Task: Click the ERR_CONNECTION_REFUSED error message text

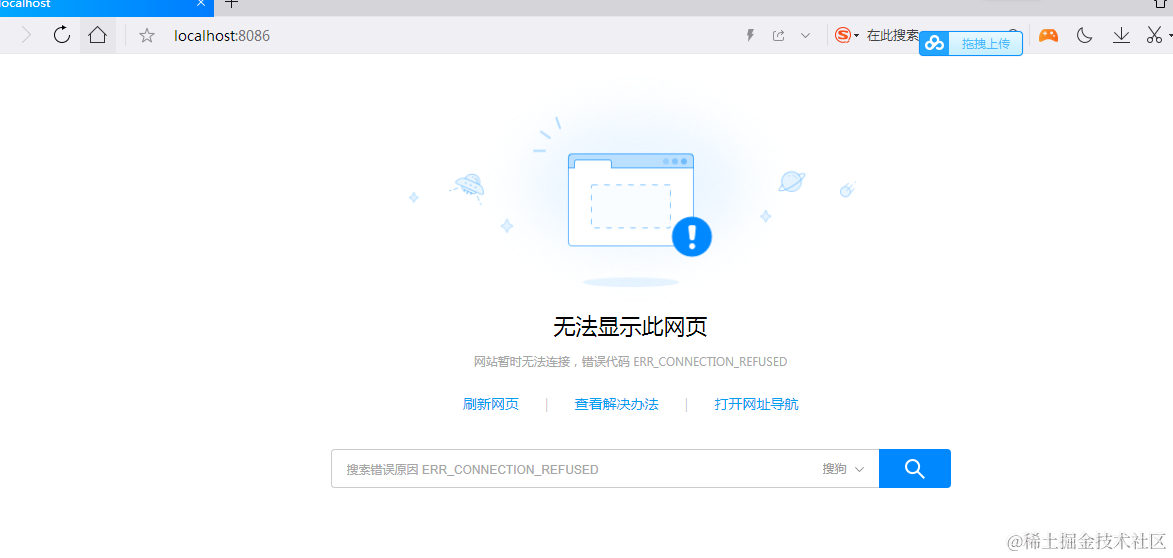Action: tap(631, 362)
